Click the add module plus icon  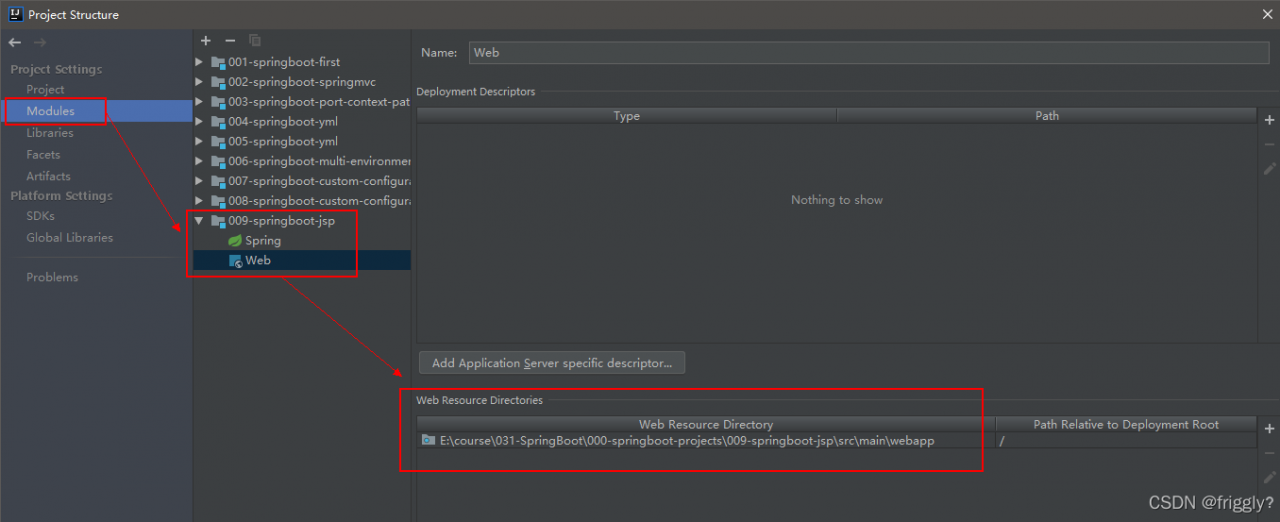click(x=206, y=40)
